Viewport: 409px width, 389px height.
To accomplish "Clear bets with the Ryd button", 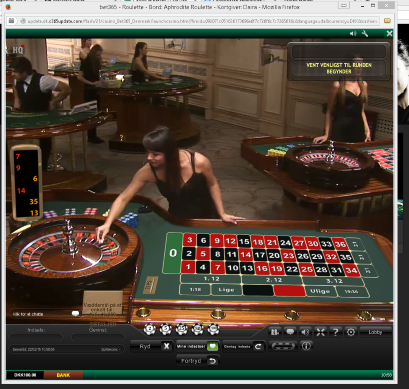I will tap(151, 346).
